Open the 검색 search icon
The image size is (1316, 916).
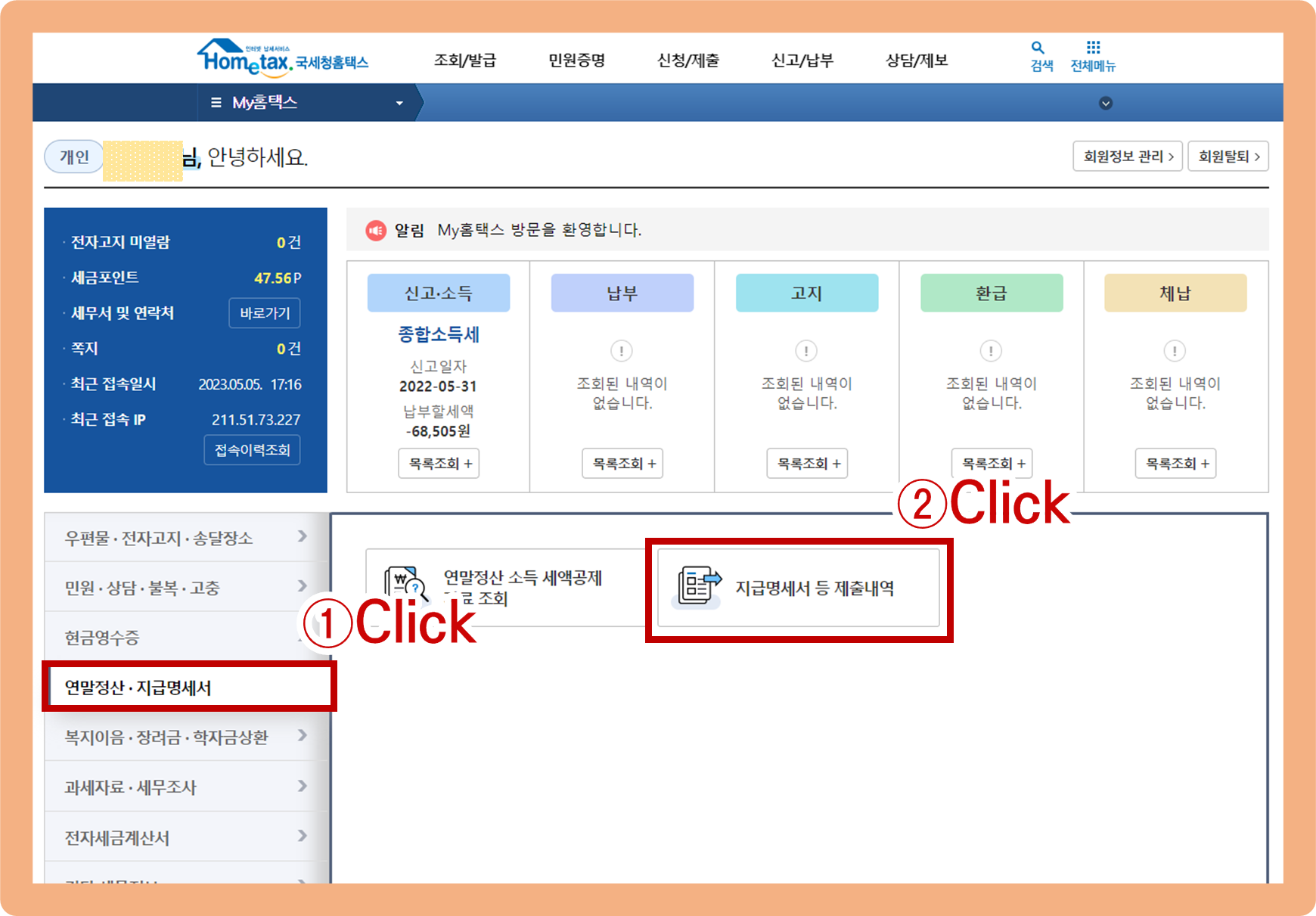(x=1038, y=48)
